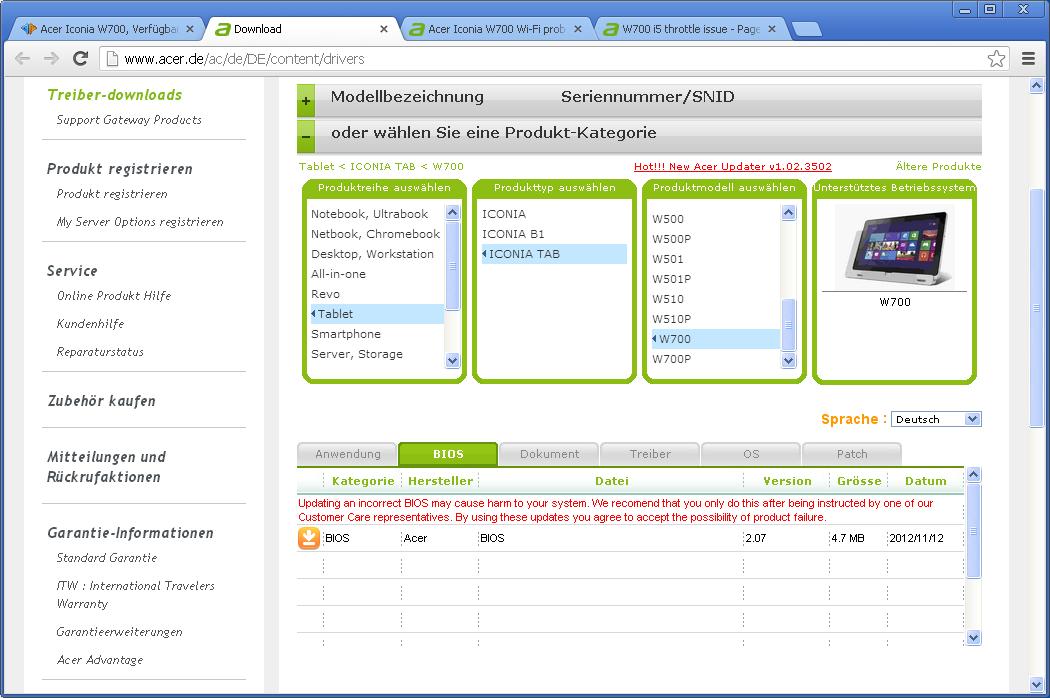Viewport: 1050px width, 698px height.
Task: Close the Download tab
Action: 384,29
